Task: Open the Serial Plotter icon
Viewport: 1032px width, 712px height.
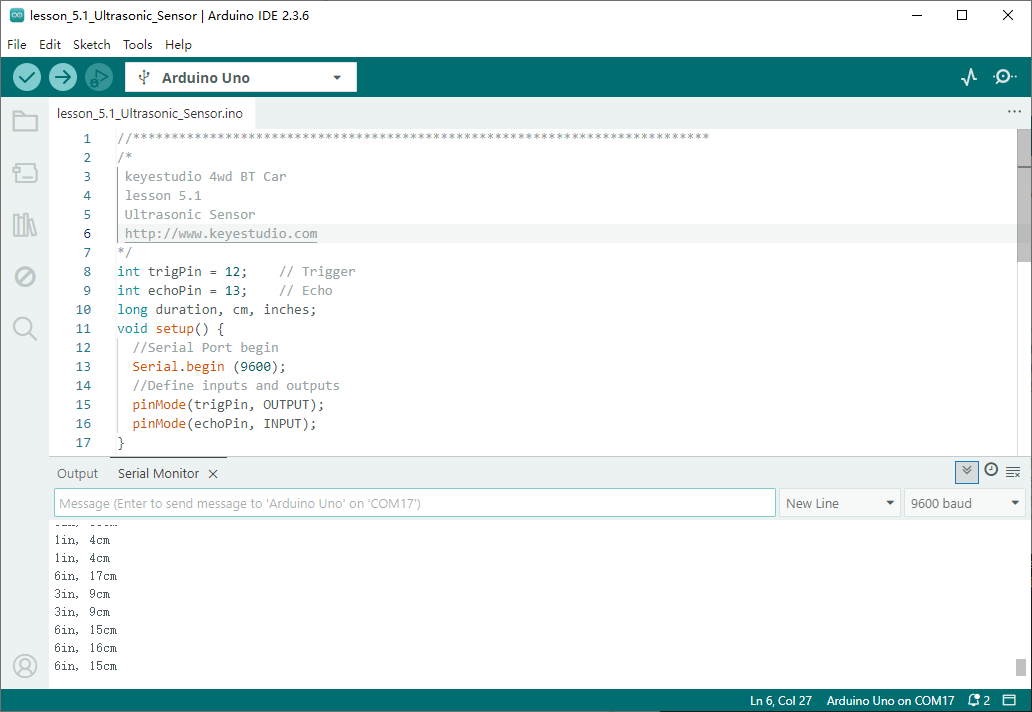Action: point(969,78)
